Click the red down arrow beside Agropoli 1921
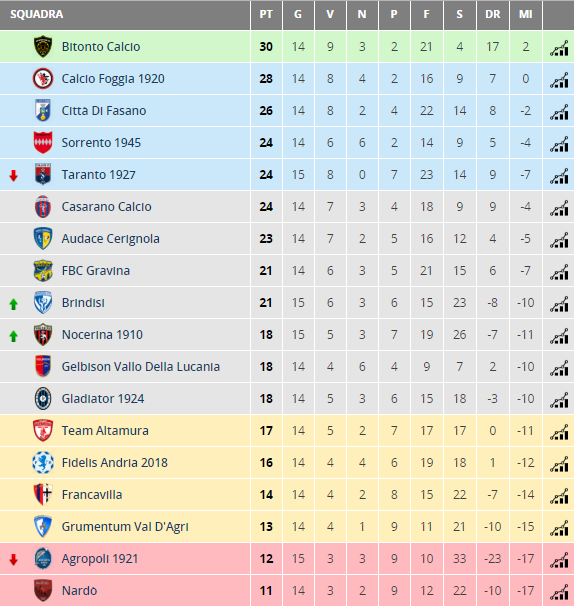Image resolution: width=574 pixels, height=608 pixels. (x=14, y=560)
